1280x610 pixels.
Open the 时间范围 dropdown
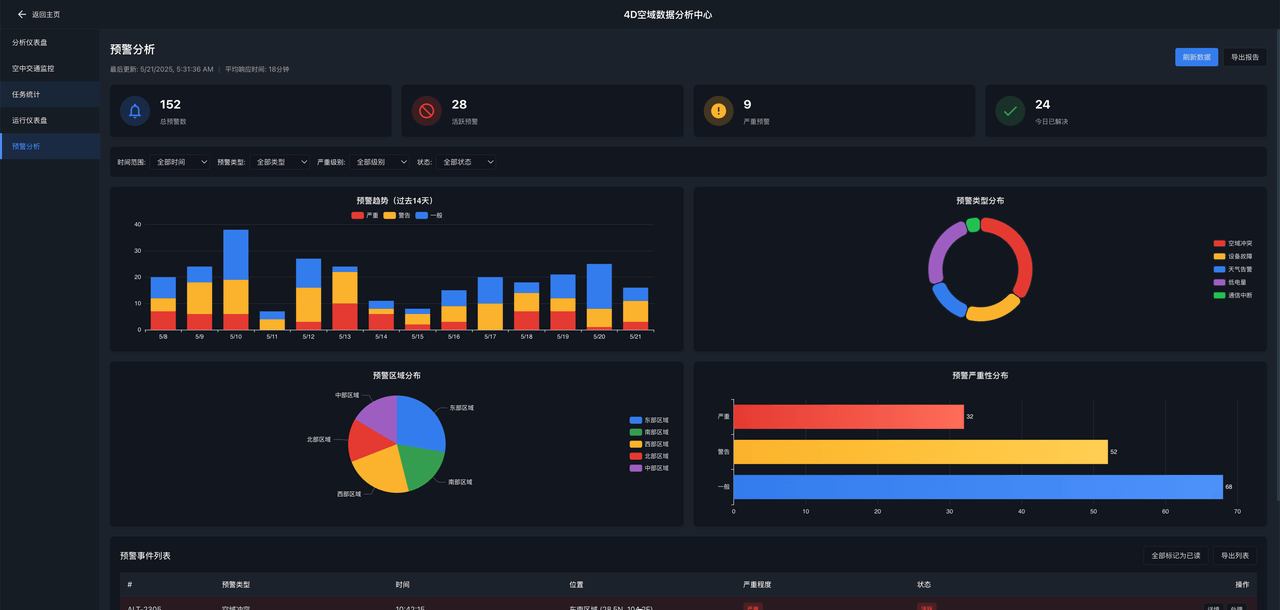[181, 162]
